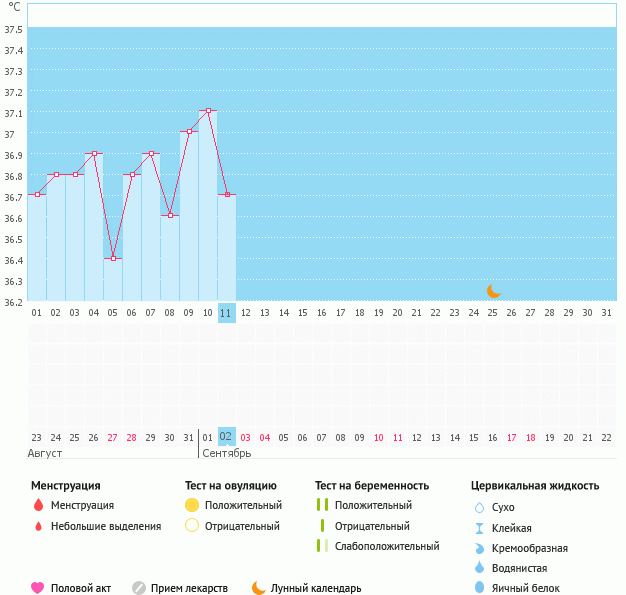Select the Небольшие выделения small drop icon
This screenshot has height=595, width=626.
38,526
